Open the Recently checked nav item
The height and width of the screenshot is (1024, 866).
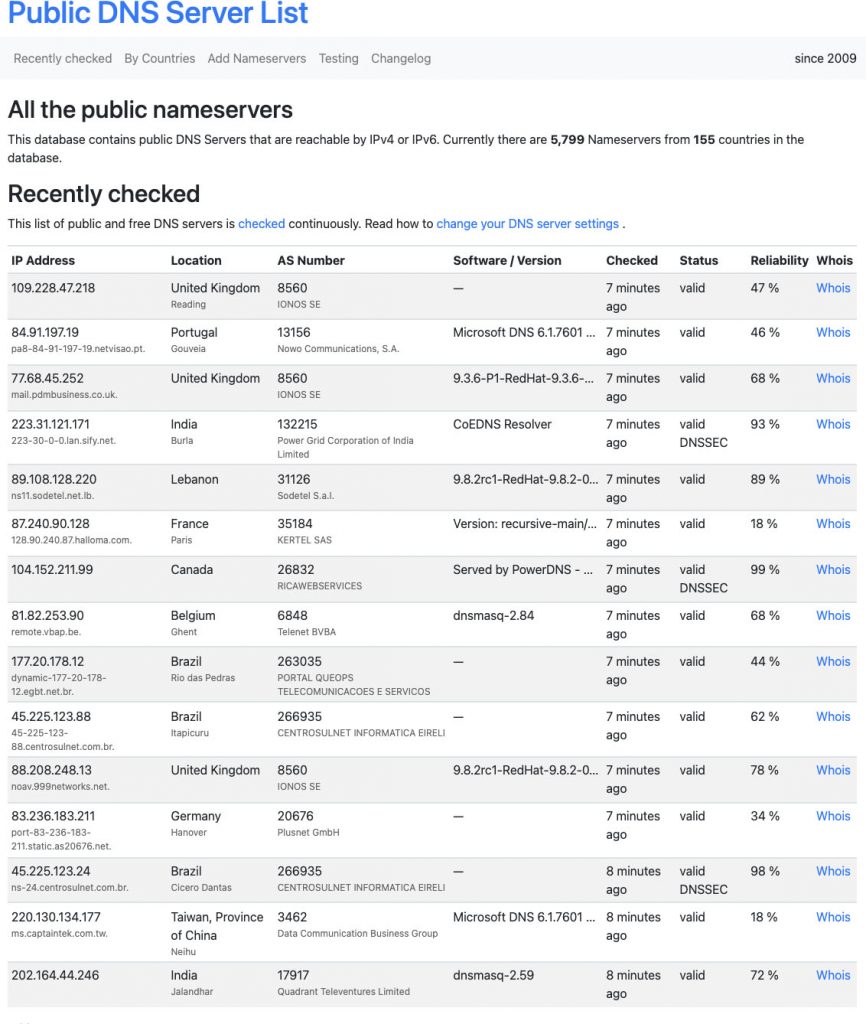[63, 59]
